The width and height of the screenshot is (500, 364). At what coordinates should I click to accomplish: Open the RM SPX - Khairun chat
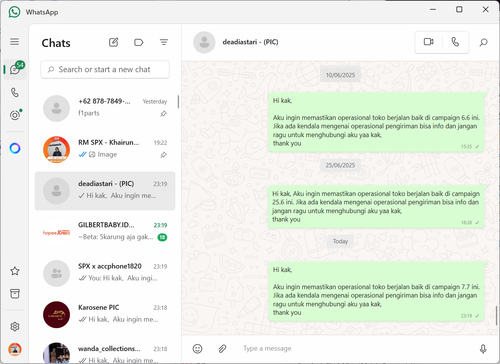[x=105, y=150]
